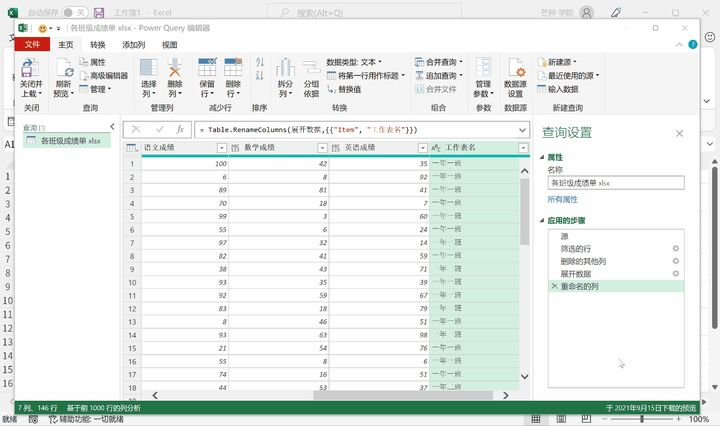
Task: Delete the Renamed Columns (重命名的列) step
Action: coord(554,286)
